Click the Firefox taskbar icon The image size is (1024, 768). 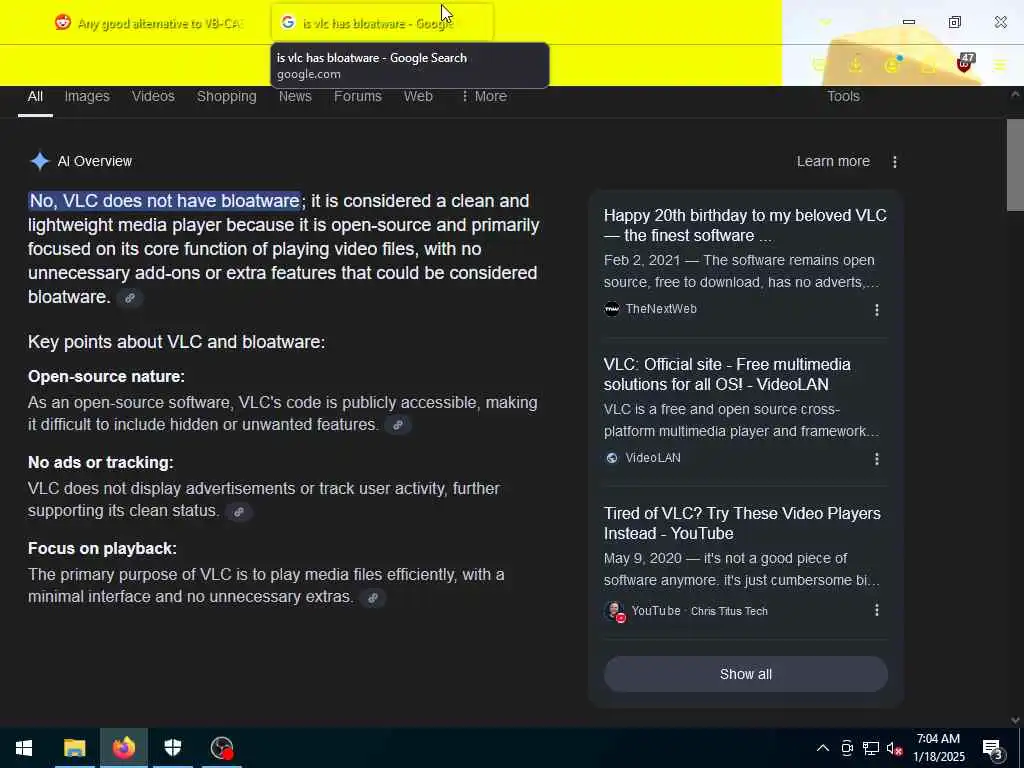point(123,748)
